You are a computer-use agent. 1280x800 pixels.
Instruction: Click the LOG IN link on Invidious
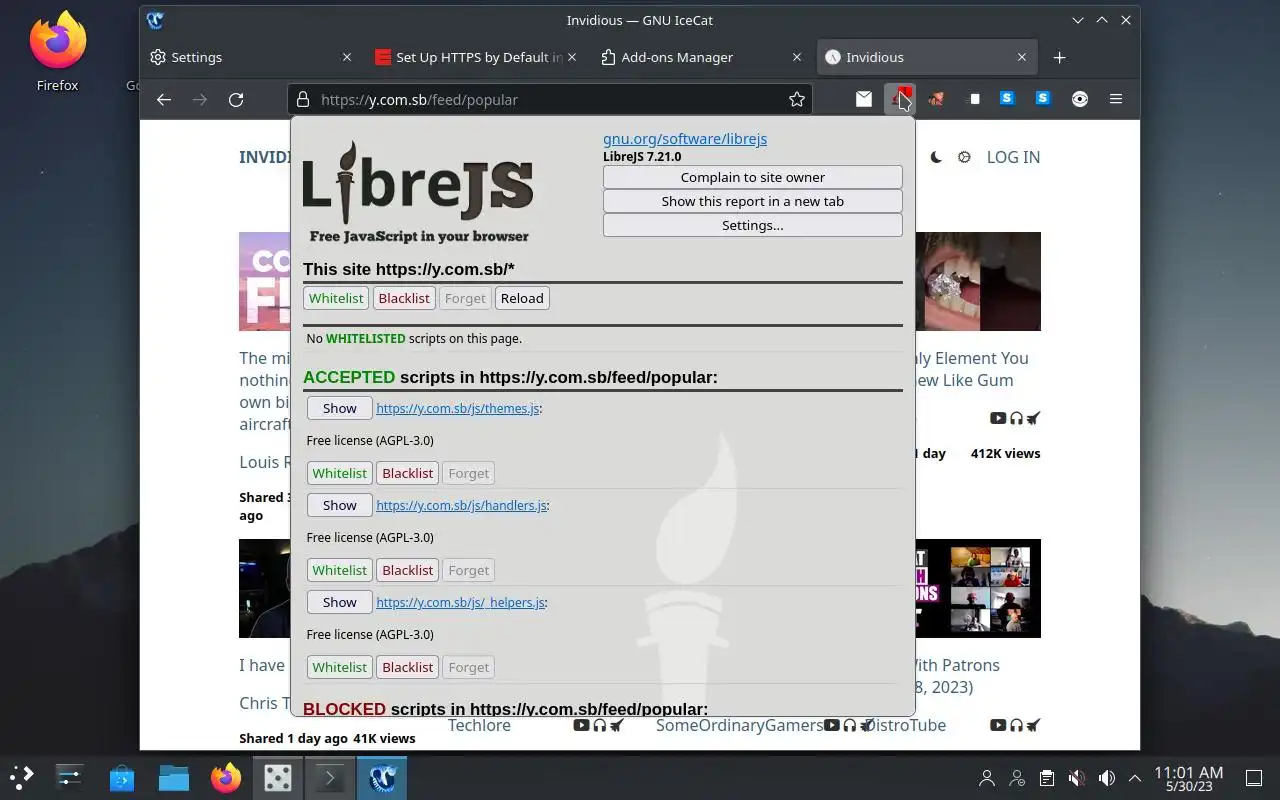1013,157
